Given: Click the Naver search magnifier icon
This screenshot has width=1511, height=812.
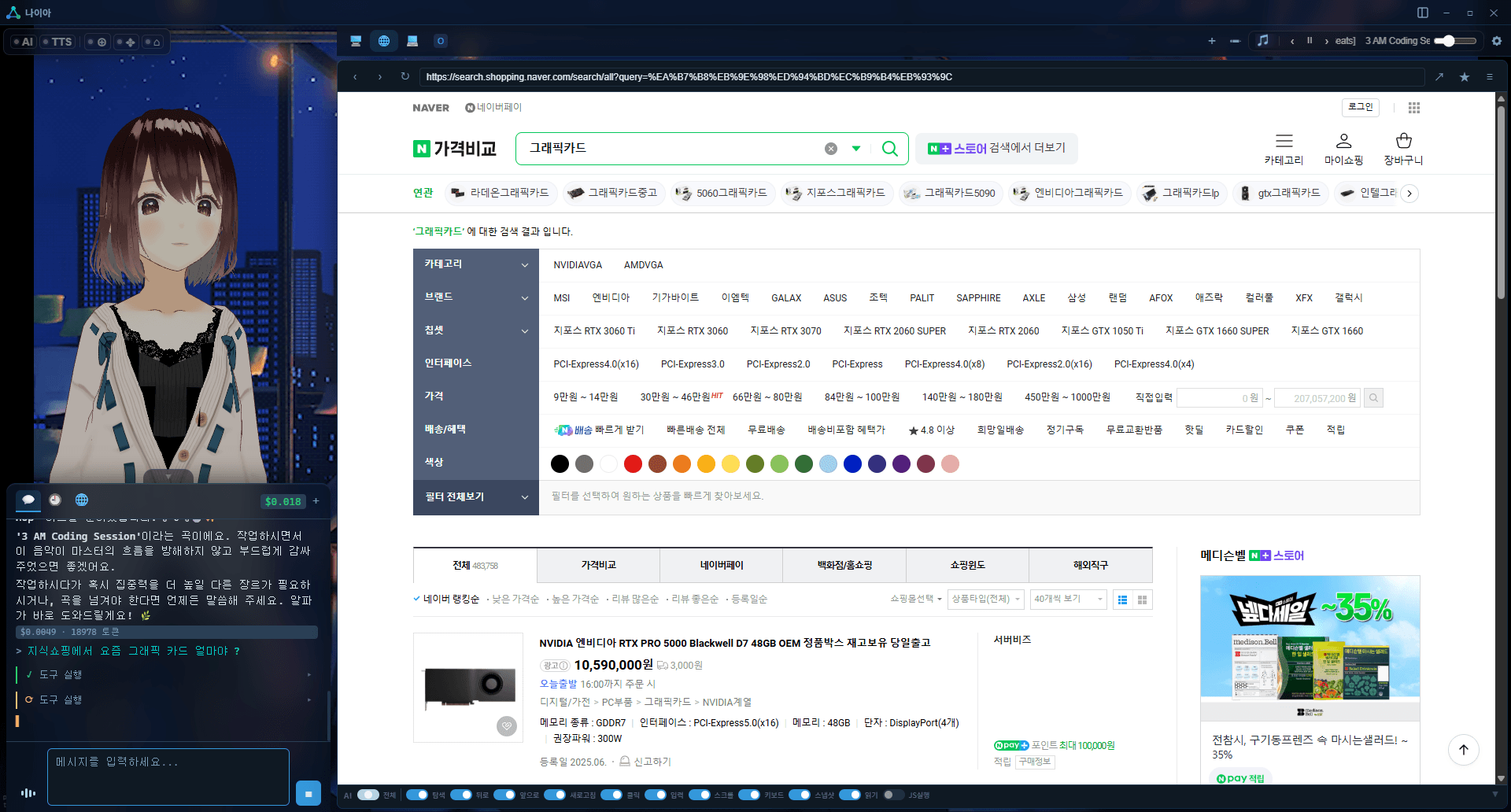Looking at the screenshot, I should 889,148.
